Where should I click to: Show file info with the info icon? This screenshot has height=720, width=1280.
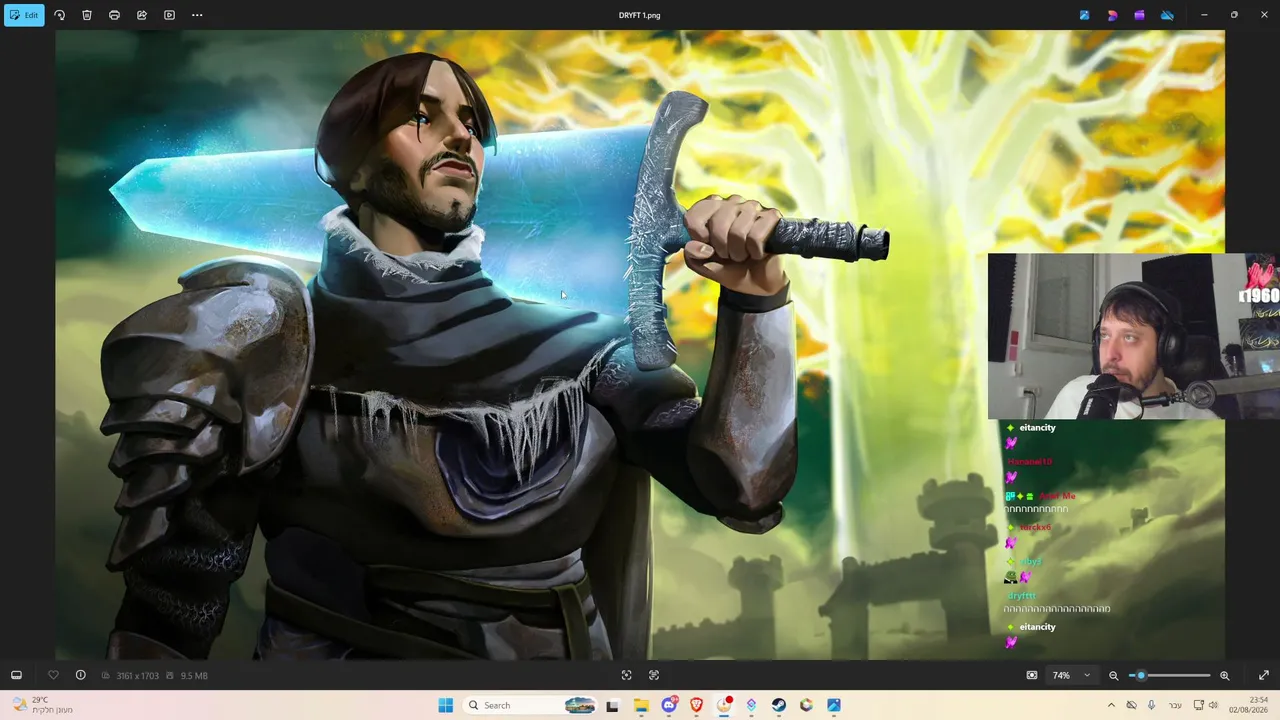click(81, 675)
